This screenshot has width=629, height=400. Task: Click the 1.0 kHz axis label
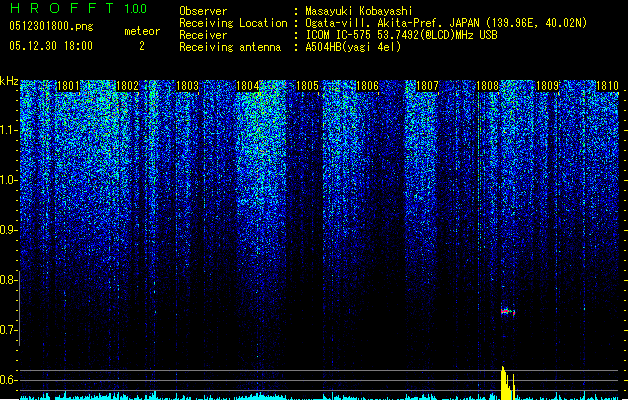(8, 181)
